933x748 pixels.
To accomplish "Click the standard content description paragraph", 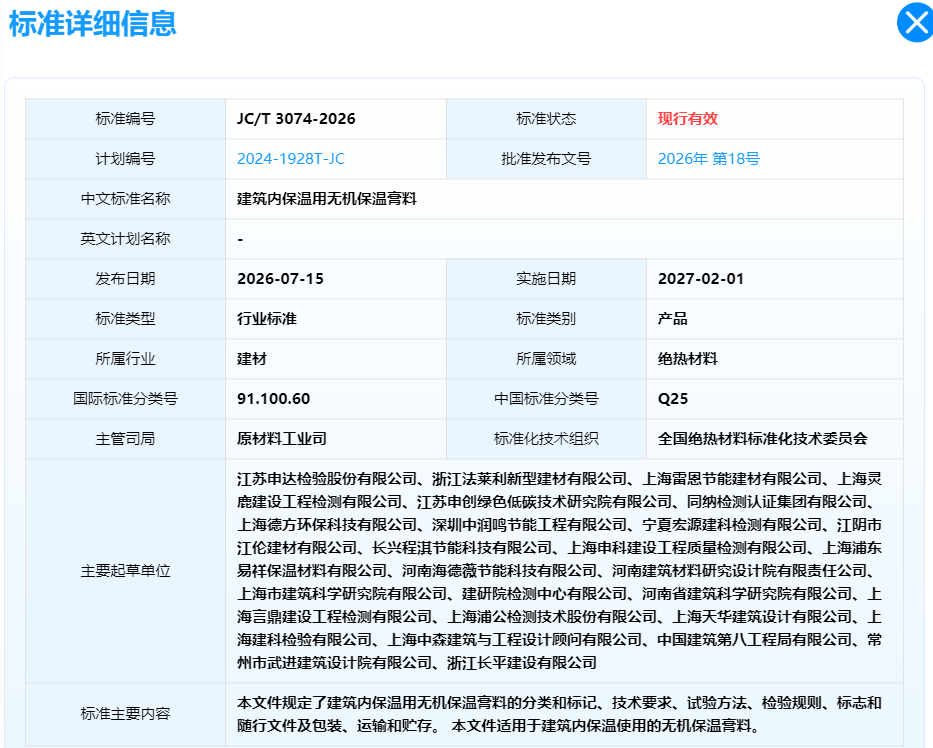I will (x=559, y=714).
